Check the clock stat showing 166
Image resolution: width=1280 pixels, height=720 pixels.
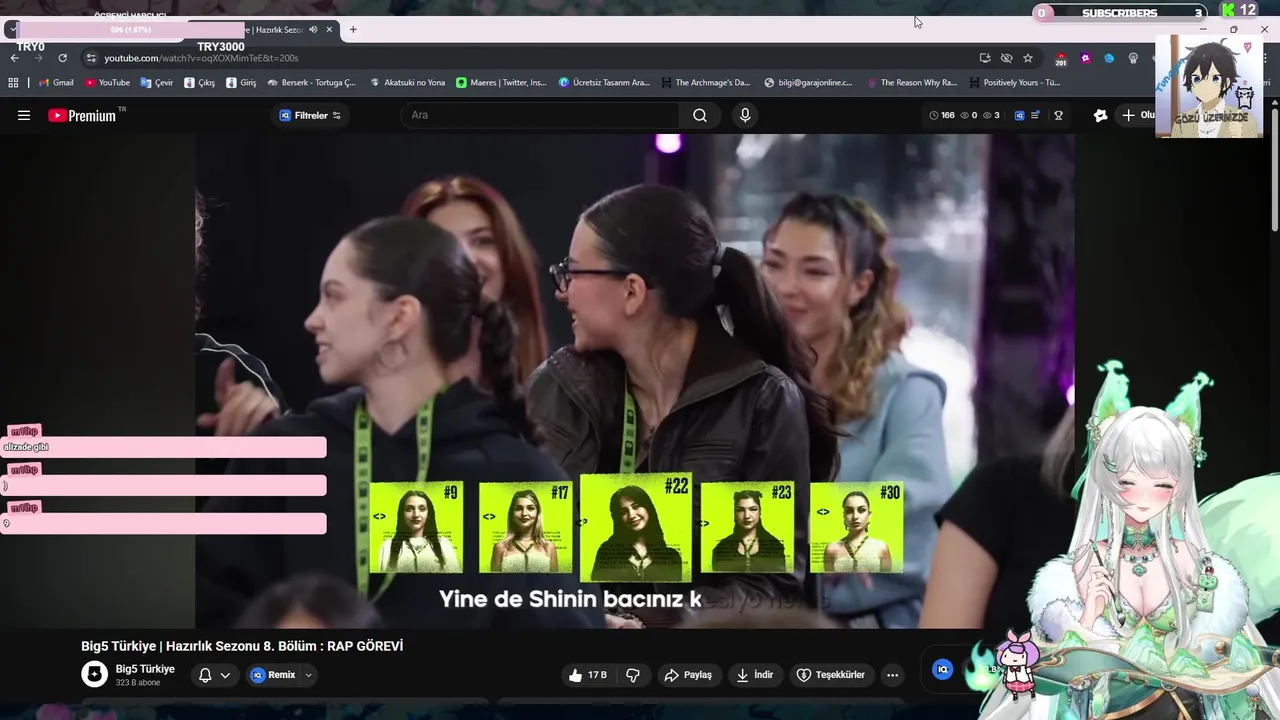[x=942, y=115]
